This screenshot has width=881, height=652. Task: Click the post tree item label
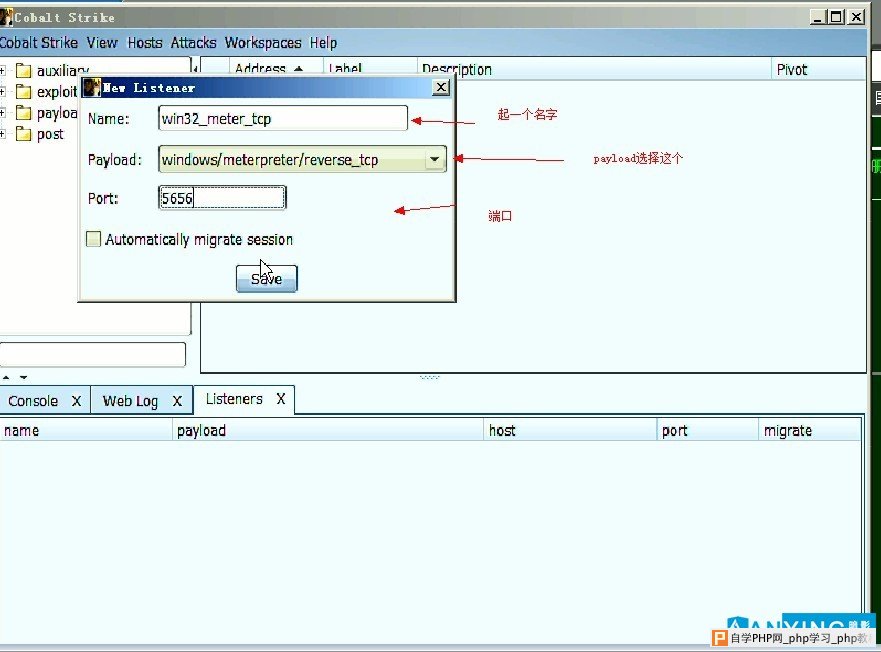coord(50,134)
